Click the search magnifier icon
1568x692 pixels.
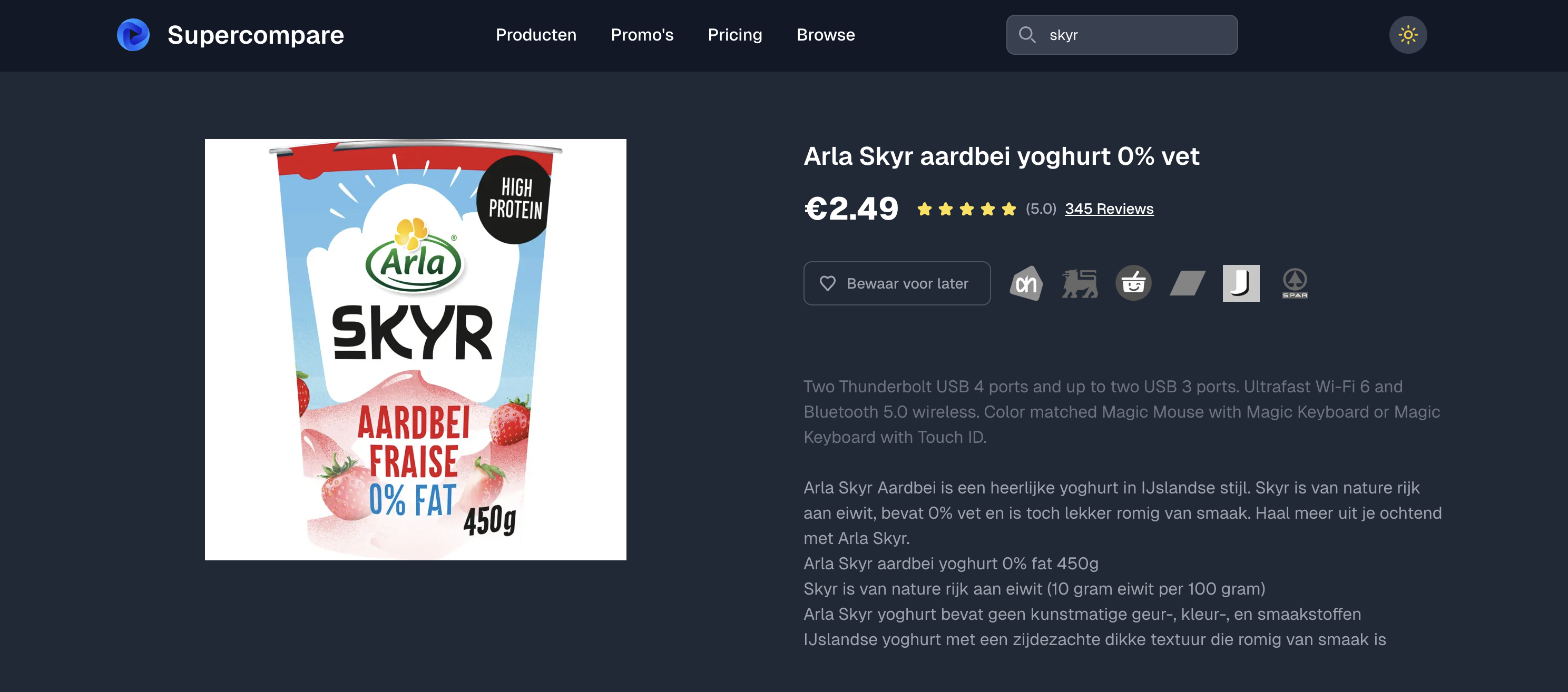pos(1027,35)
